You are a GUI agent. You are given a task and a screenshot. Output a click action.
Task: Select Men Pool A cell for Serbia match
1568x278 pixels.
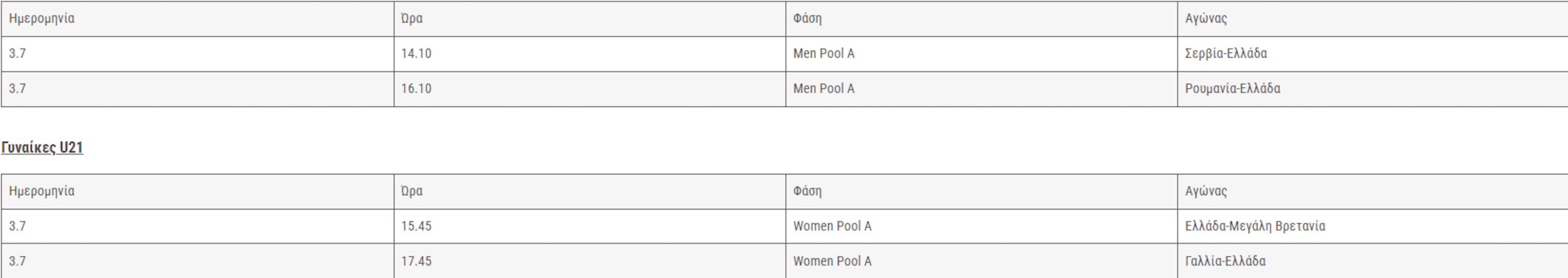pyautogui.click(x=982, y=54)
